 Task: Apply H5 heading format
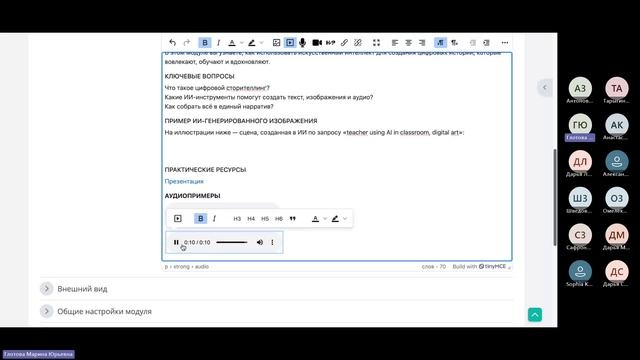click(x=265, y=219)
